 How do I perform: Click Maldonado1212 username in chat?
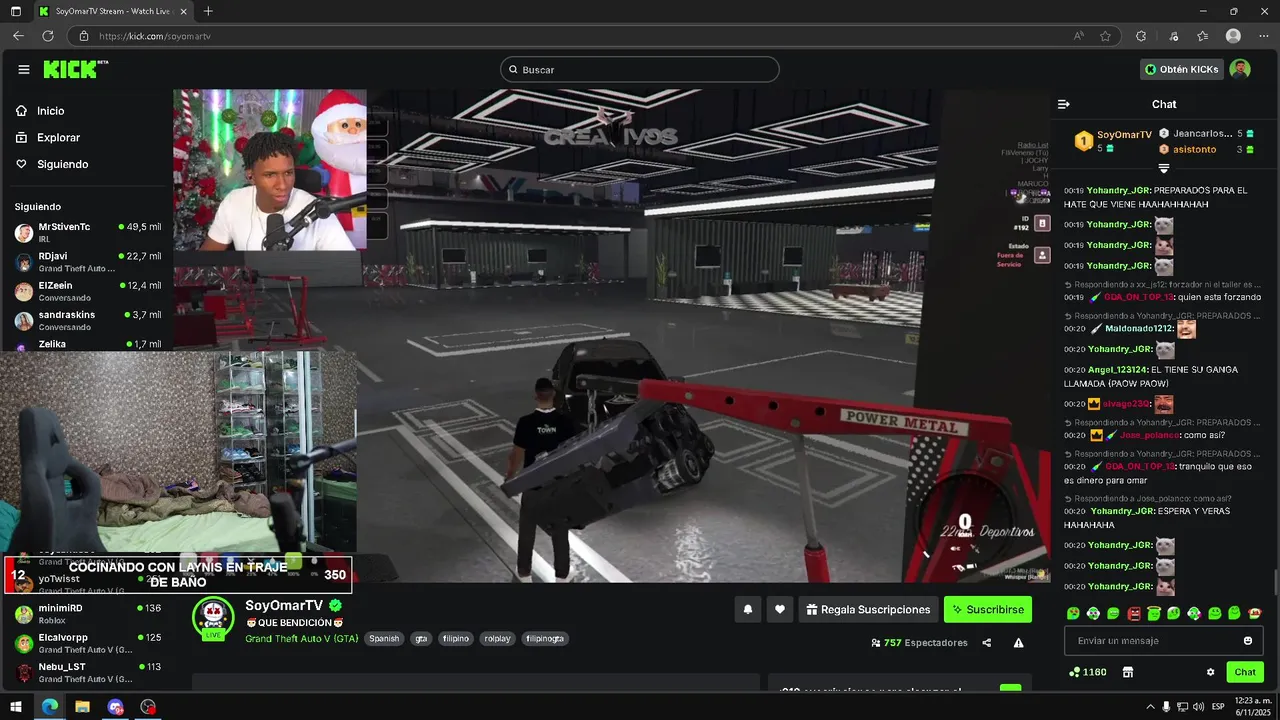pyautogui.click(x=1139, y=328)
